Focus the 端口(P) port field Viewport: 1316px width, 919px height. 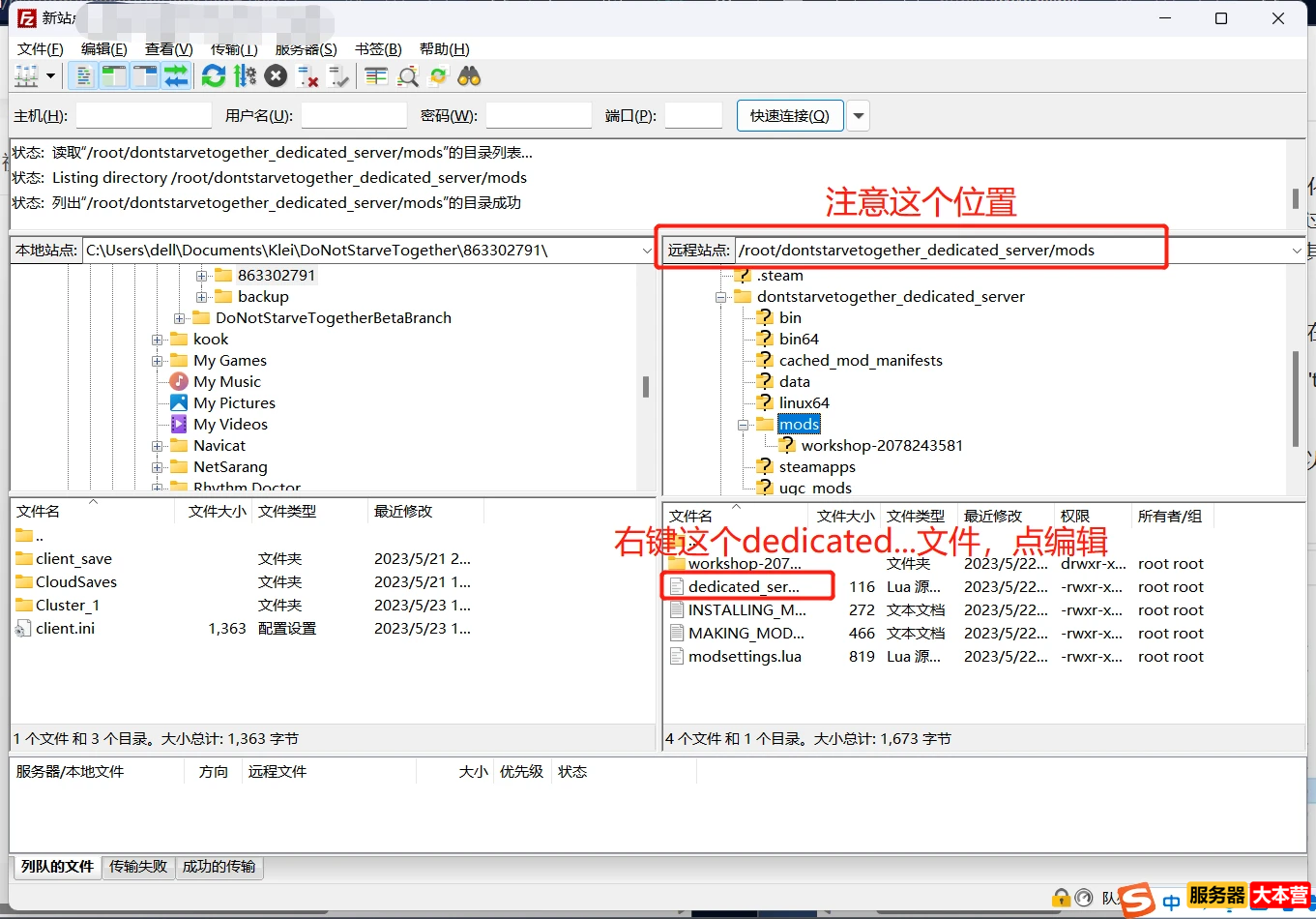[x=693, y=115]
